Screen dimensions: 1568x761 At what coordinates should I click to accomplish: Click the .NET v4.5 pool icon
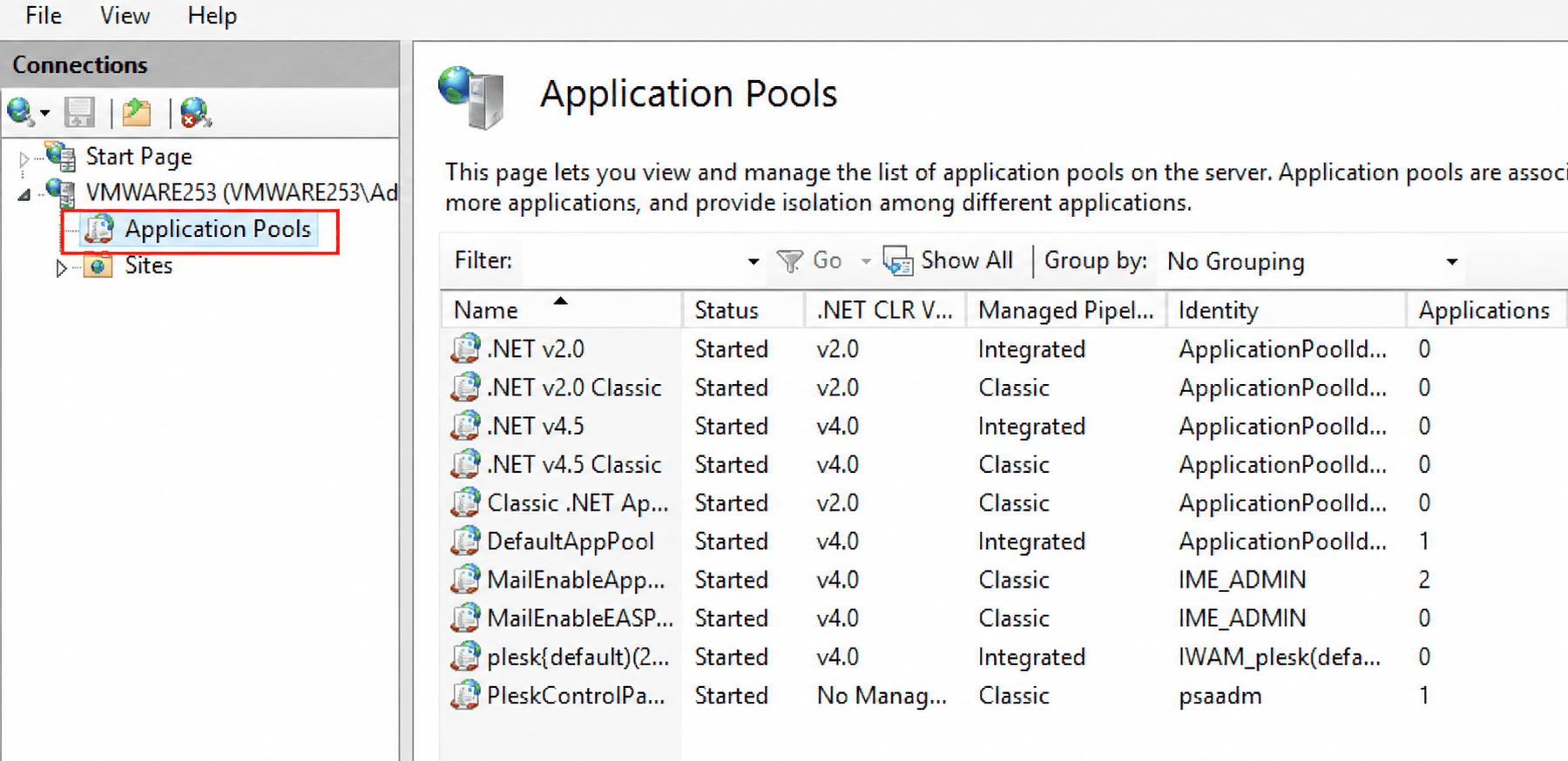(466, 426)
